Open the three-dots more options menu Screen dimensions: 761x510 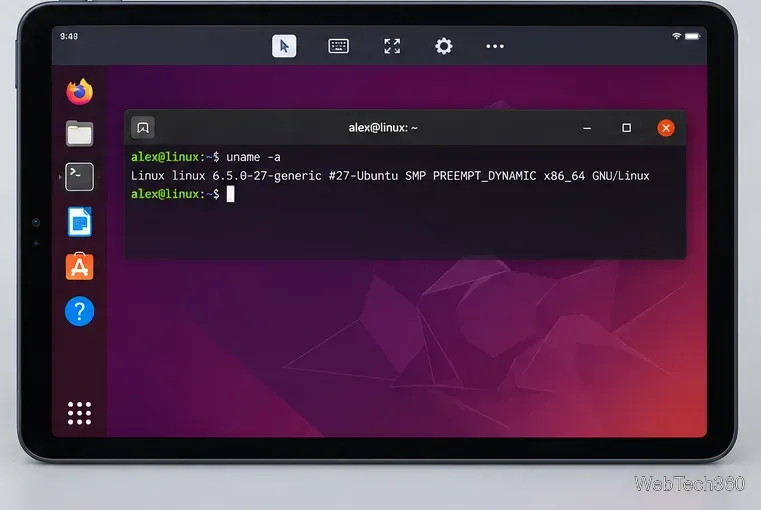[495, 46]
